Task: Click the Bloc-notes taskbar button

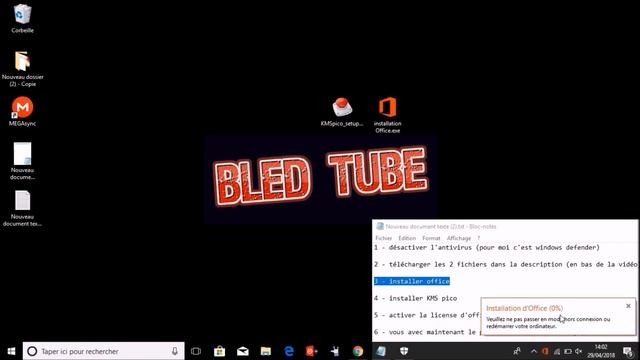Action: pos(381,351)
